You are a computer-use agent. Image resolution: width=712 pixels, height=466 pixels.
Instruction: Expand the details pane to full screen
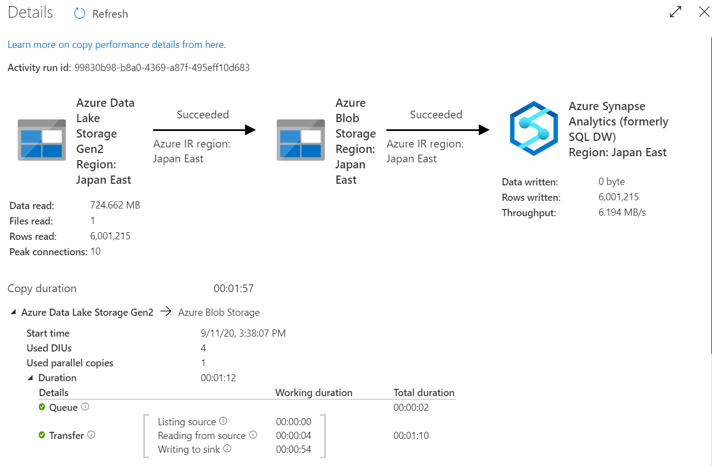pyautogui.click(x=675, y=12)
